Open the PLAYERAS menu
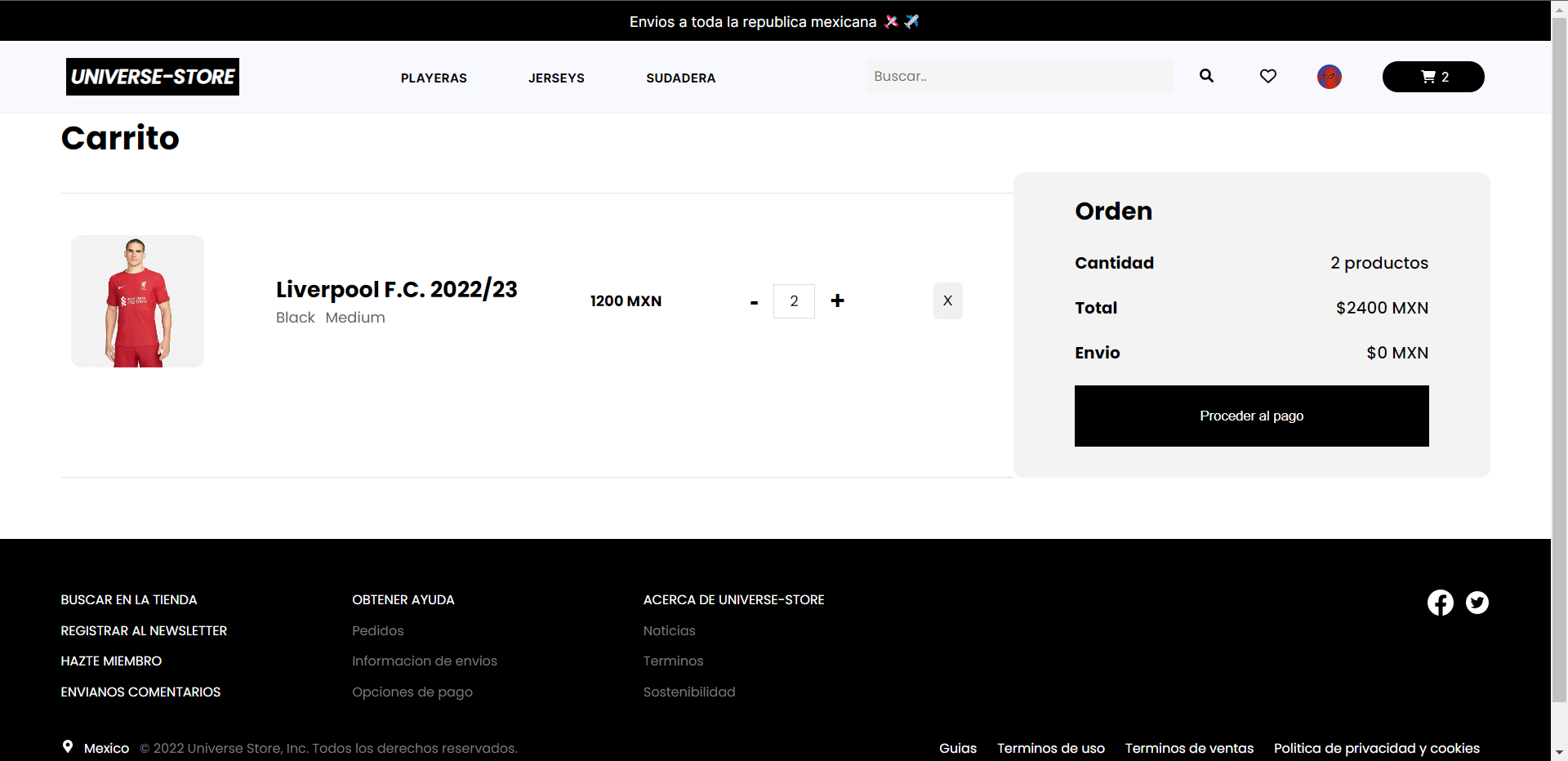This screenshot has width=1568, height=761. pos(434,78)
